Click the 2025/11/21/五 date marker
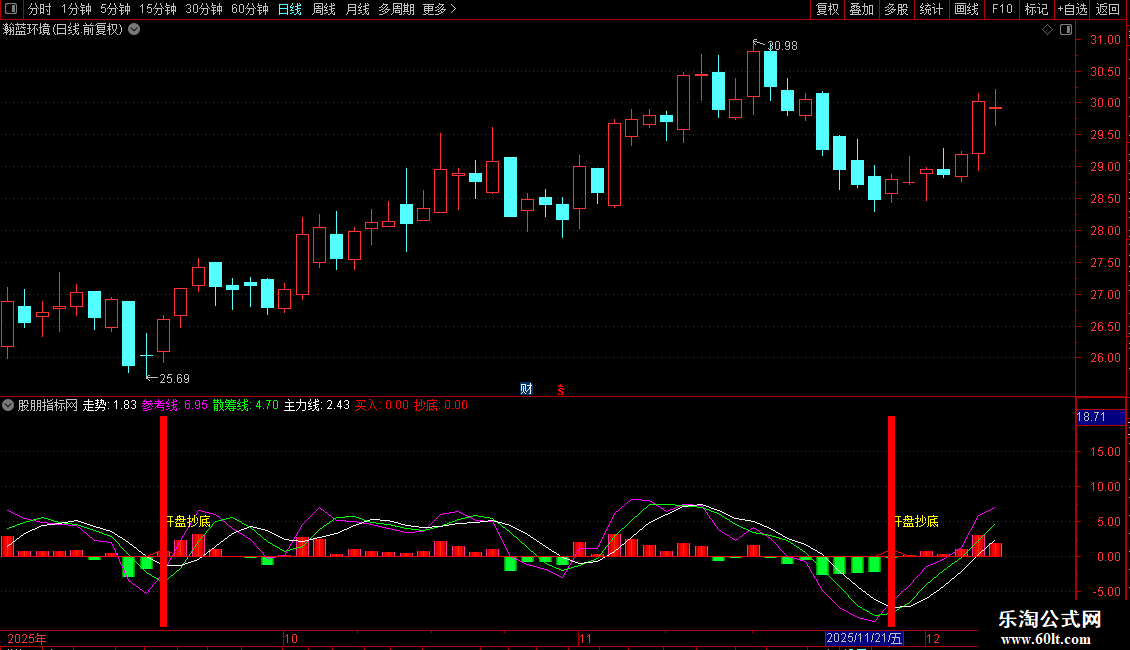This screenshot has width=1130, height=650. (864, 638)
